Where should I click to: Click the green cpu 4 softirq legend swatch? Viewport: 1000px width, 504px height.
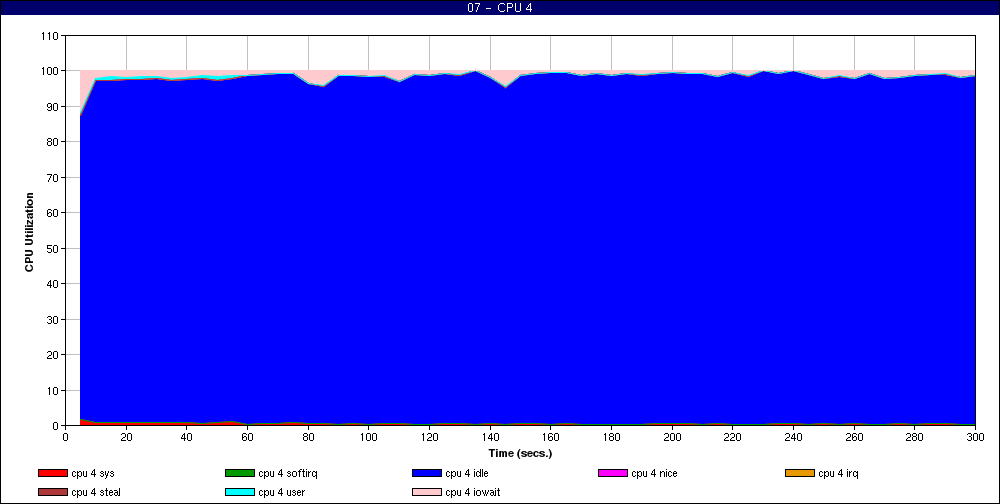240,473
